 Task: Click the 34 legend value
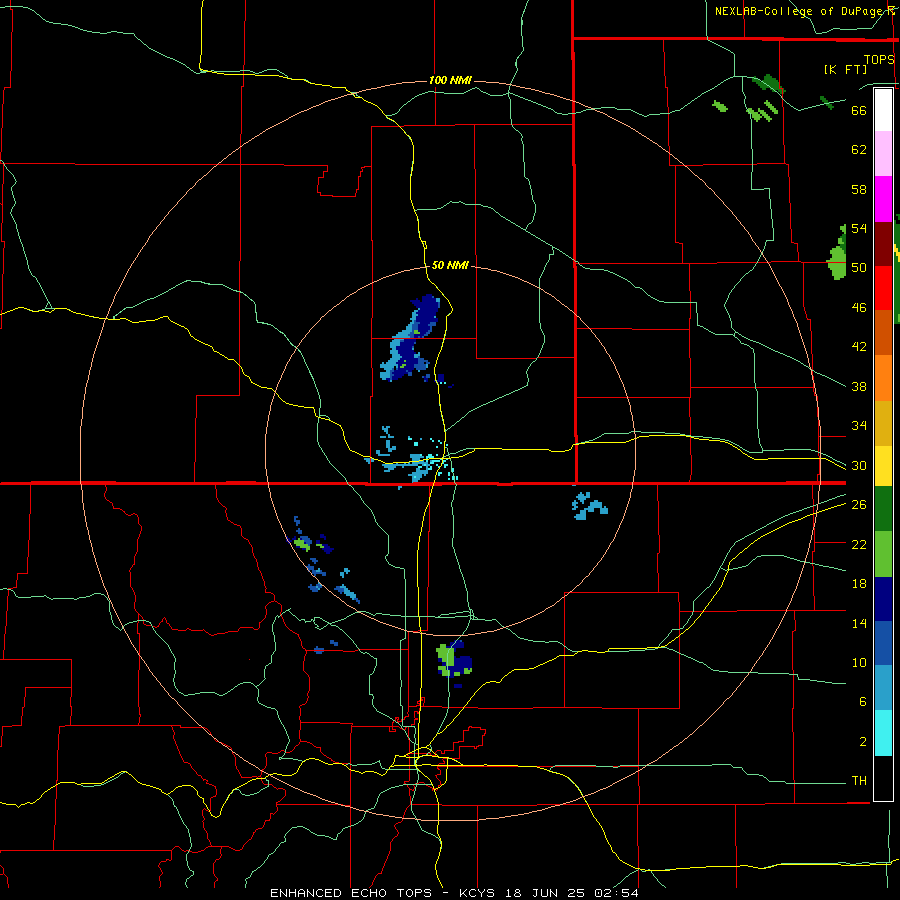coord(859,426)
